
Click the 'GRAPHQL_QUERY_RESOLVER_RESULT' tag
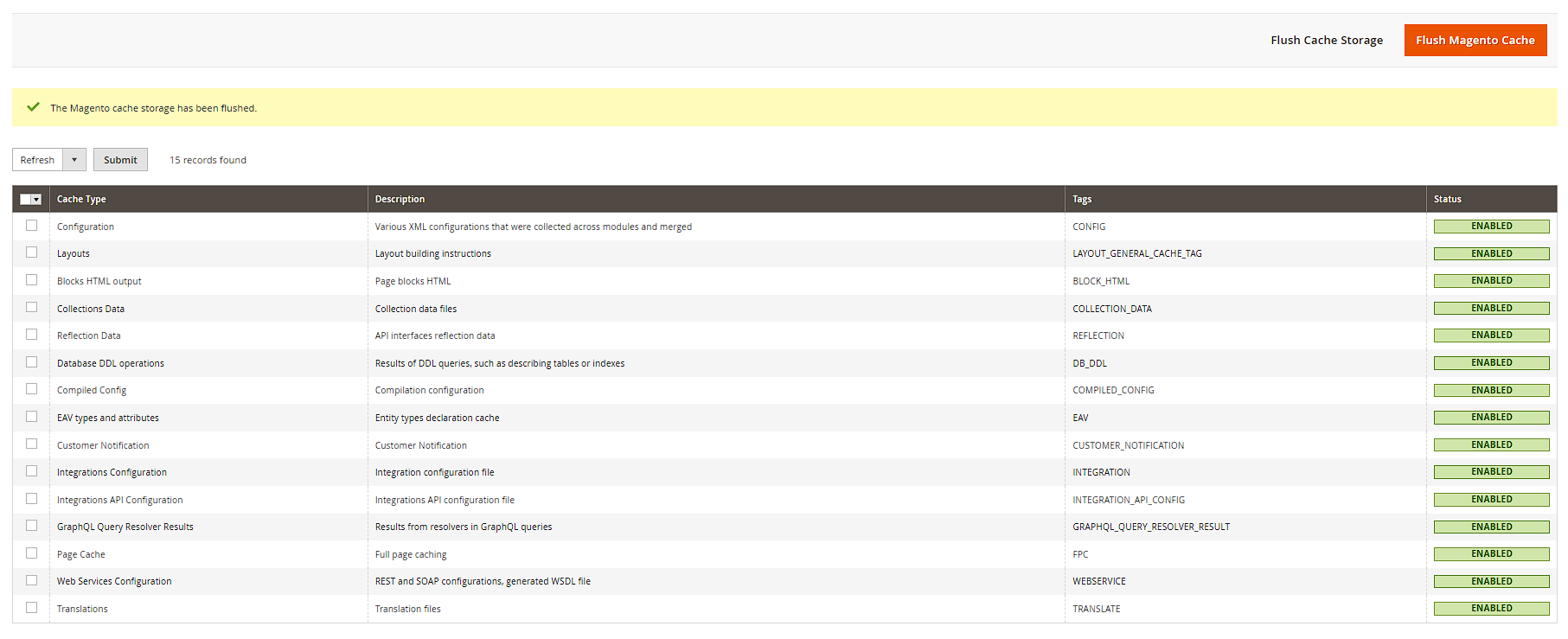point(1151,527)
